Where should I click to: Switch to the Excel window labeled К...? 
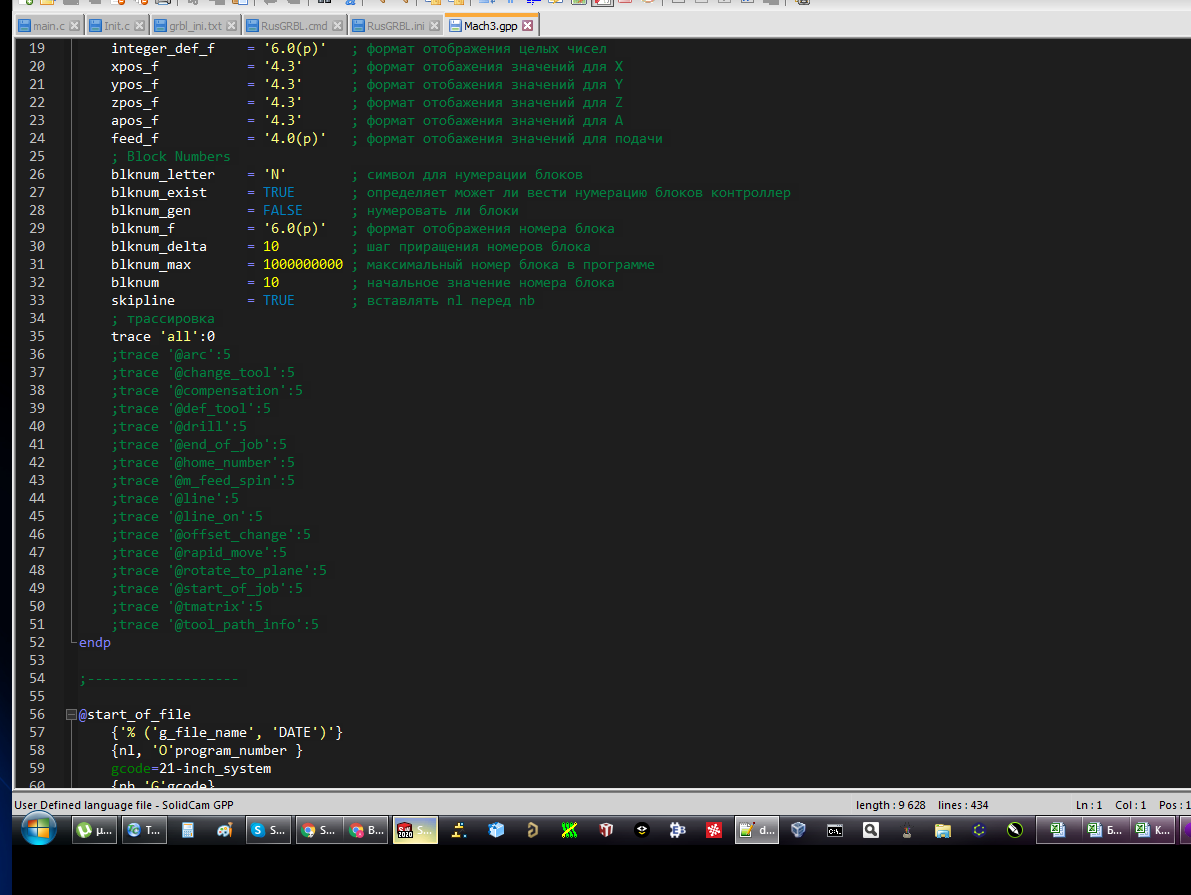click(x=1152, y=830)
